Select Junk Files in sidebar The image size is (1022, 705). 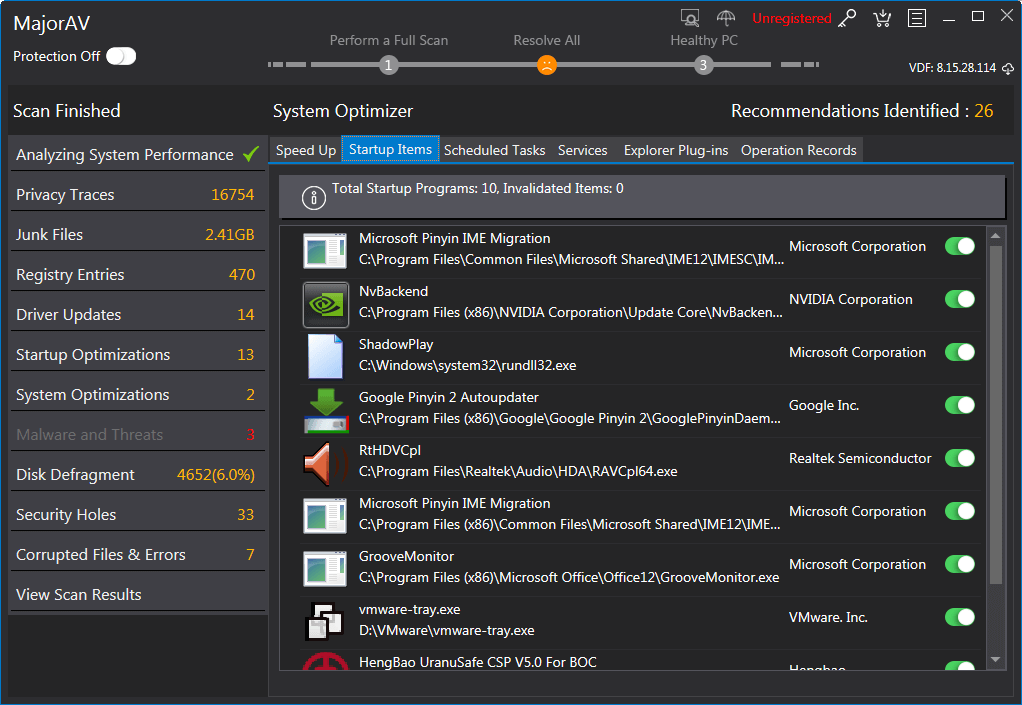pos(50,234)
